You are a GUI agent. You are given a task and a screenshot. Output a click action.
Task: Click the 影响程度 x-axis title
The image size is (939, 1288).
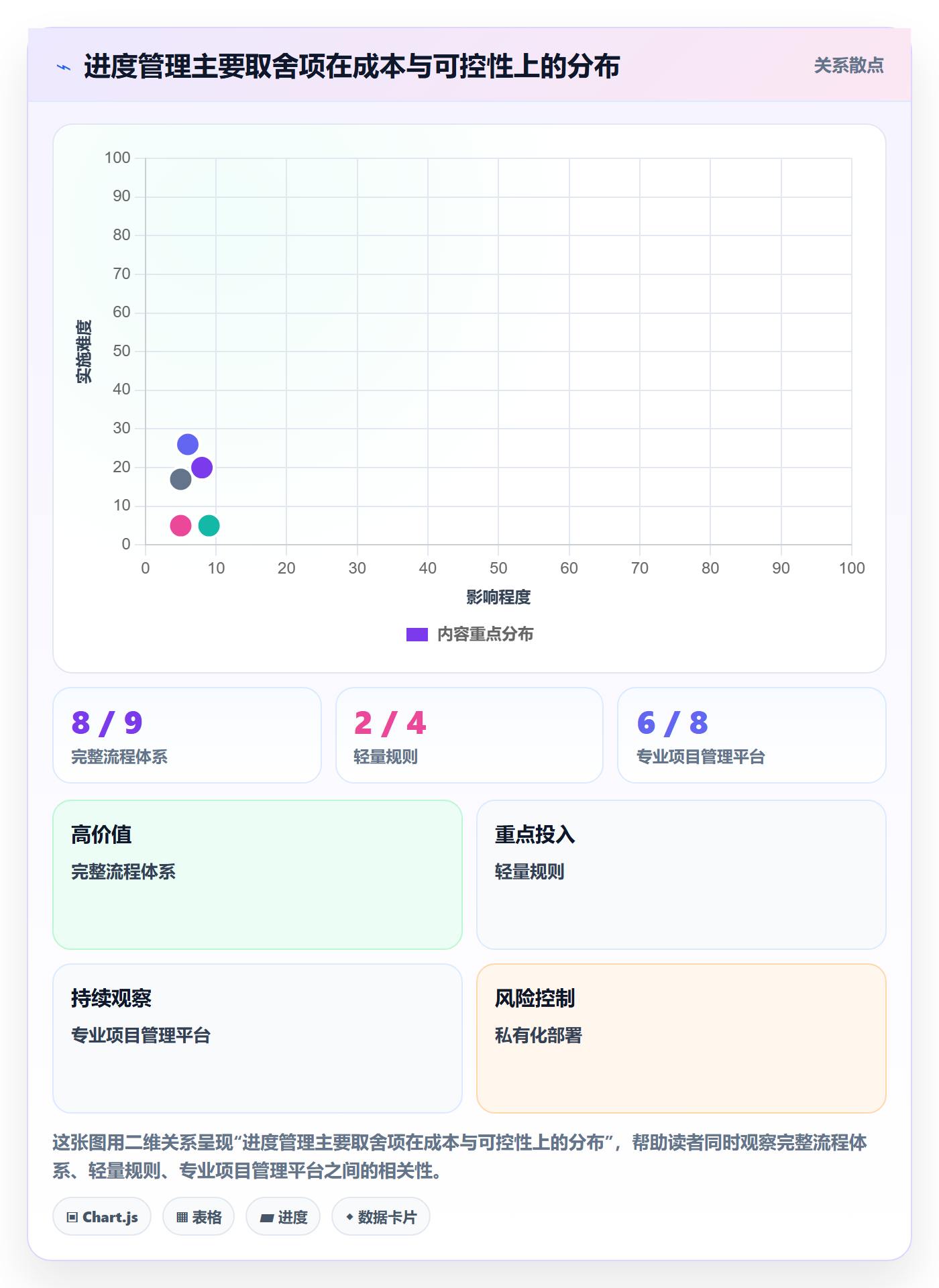click(498, 597)
